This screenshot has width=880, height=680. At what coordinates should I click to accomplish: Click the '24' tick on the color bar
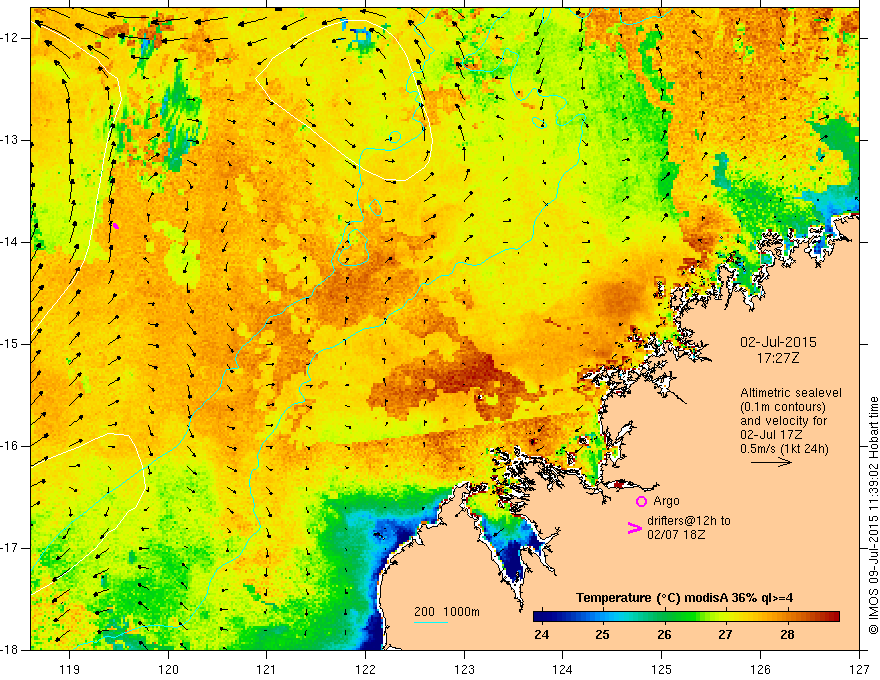pos(542,635)
